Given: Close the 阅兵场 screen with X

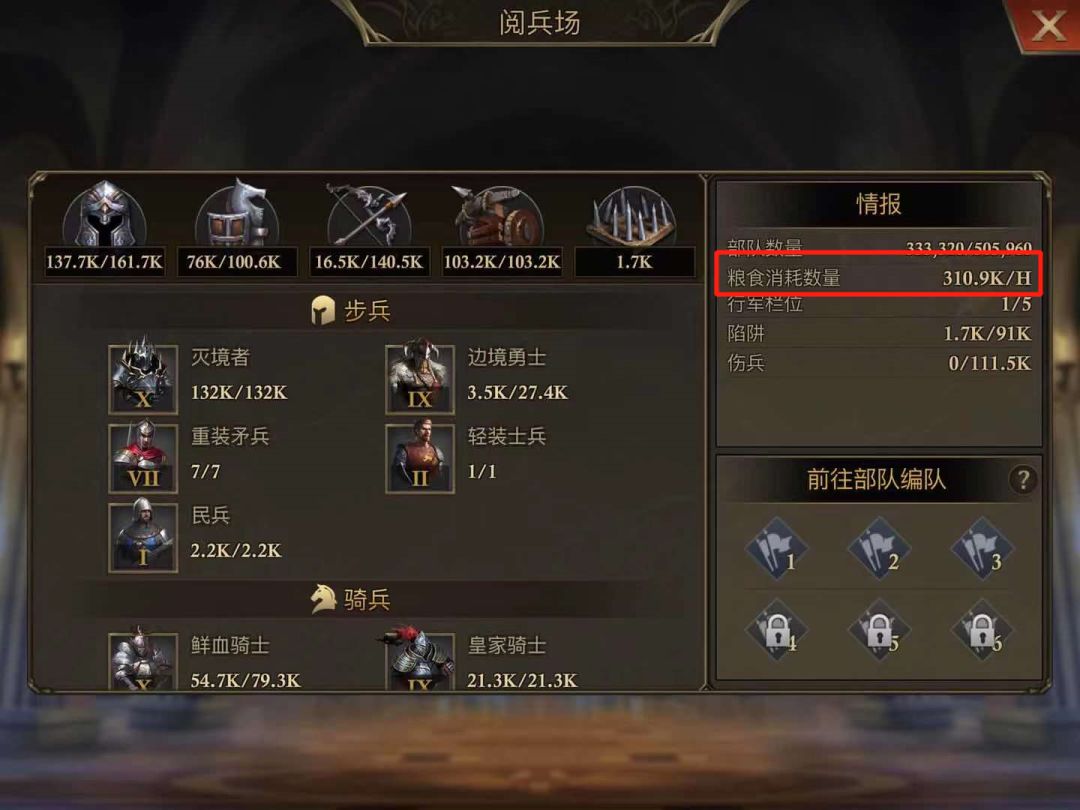Looking at the screenshot, I should [1047, 26].
